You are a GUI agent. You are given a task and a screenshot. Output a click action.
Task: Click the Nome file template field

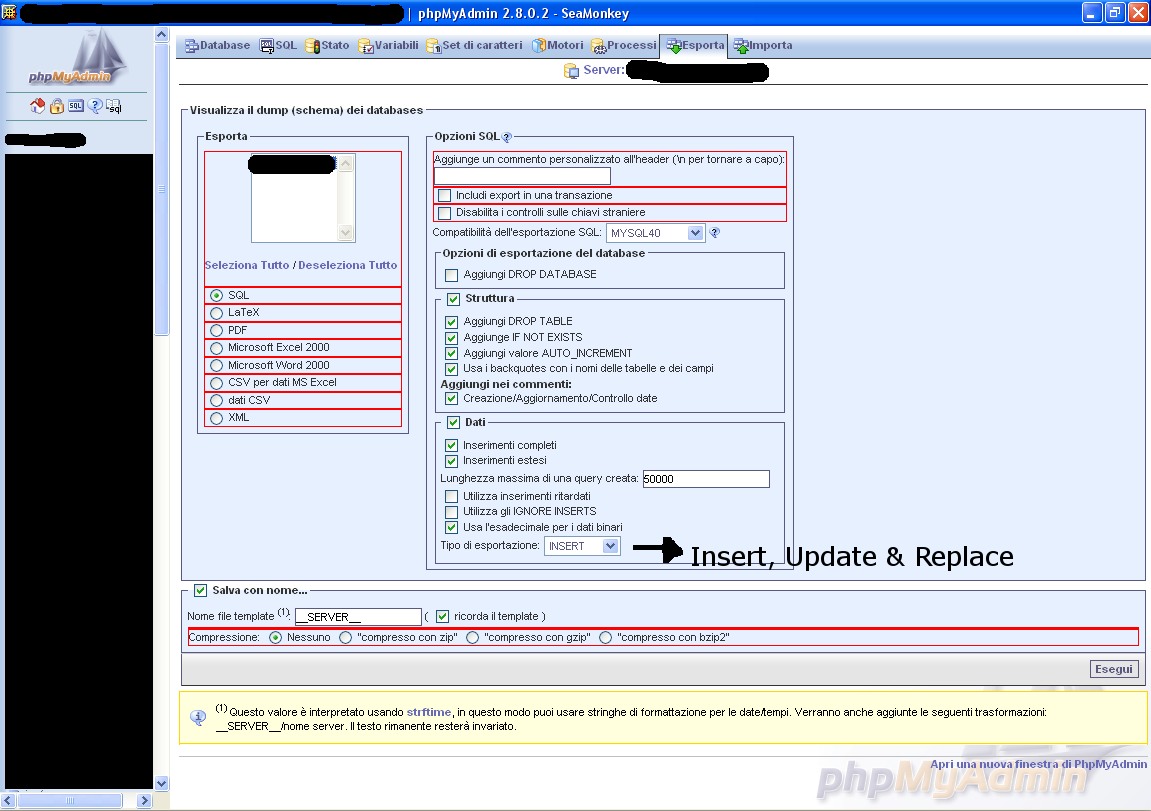click(357, 617)
